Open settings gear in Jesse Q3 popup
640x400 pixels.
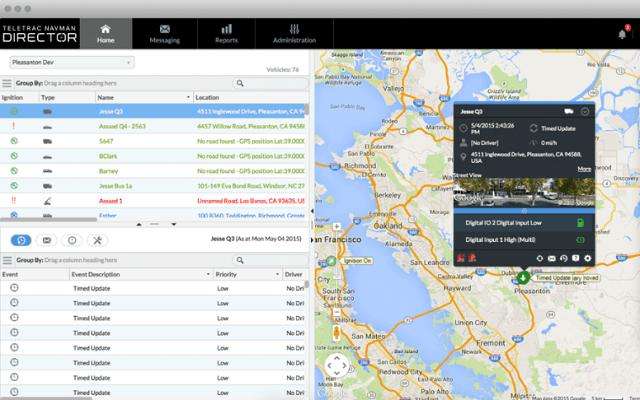(x=587, y=258)
